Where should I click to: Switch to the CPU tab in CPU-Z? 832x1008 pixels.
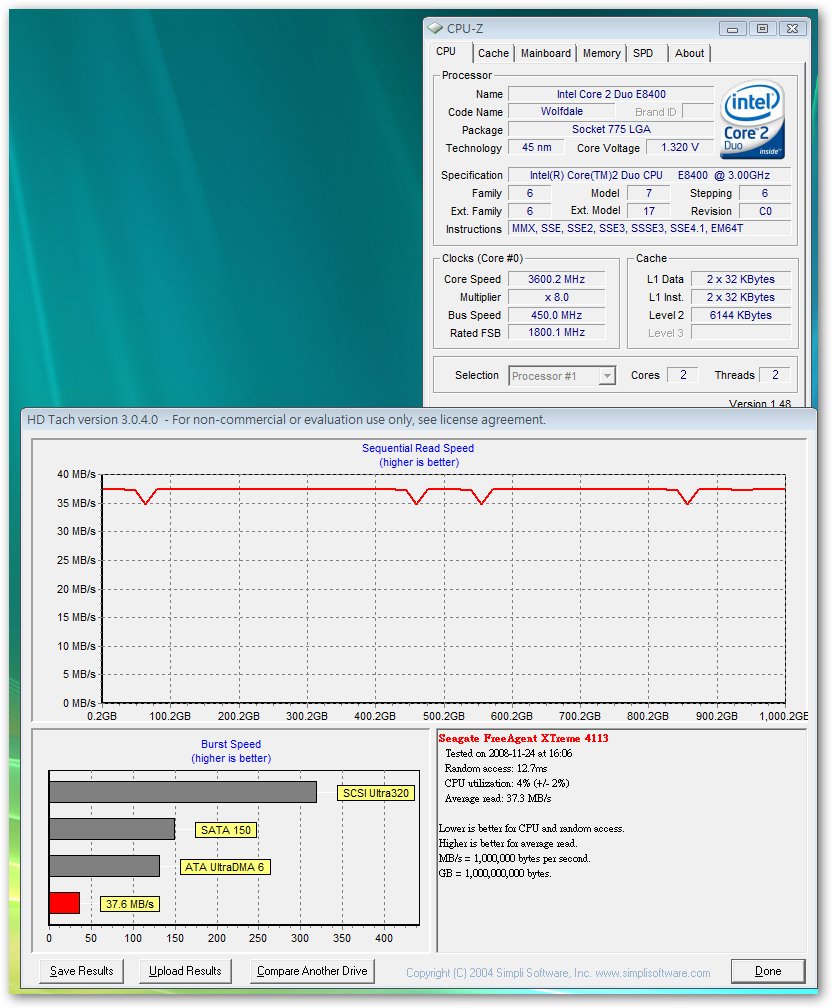point(446,51)
